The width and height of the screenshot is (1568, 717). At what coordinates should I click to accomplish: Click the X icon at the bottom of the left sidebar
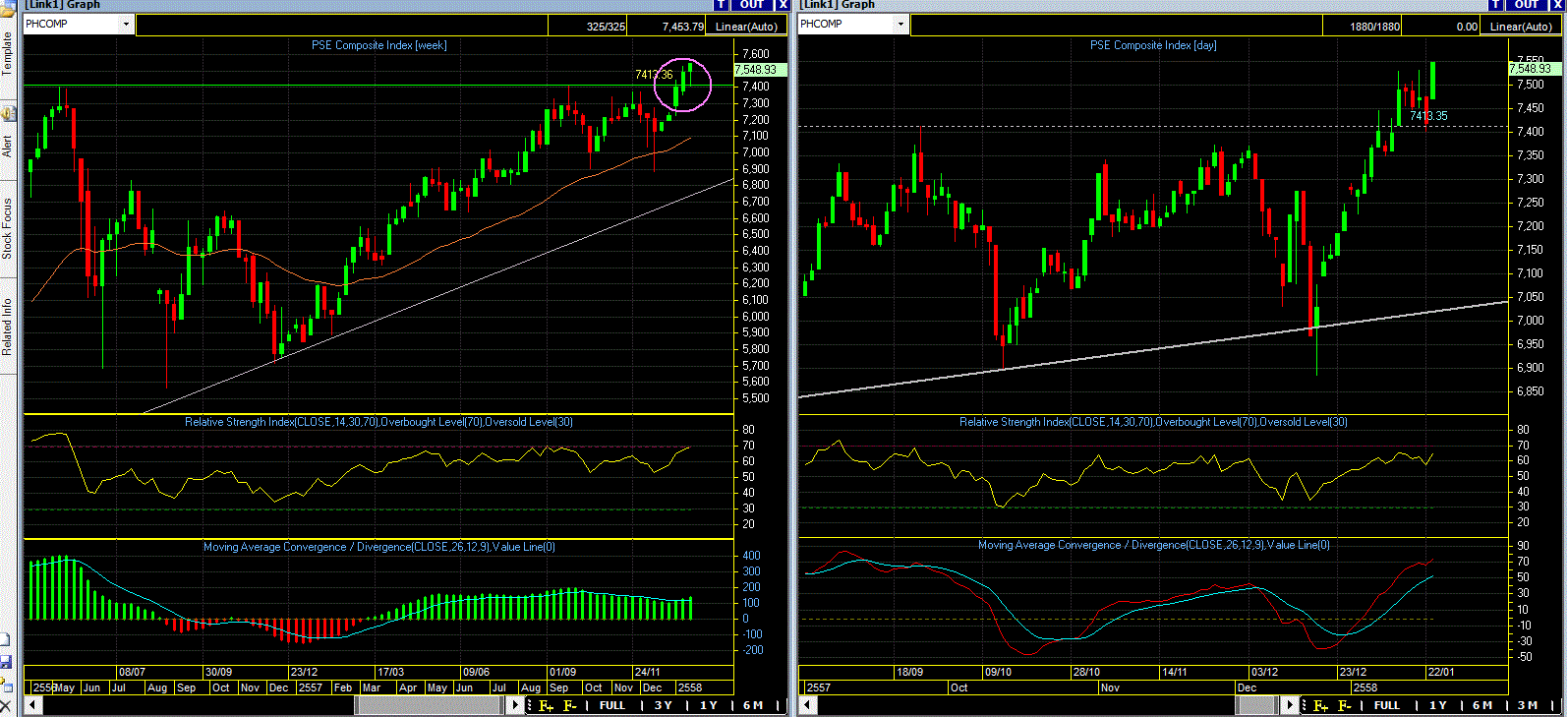[x=6, y=706]
